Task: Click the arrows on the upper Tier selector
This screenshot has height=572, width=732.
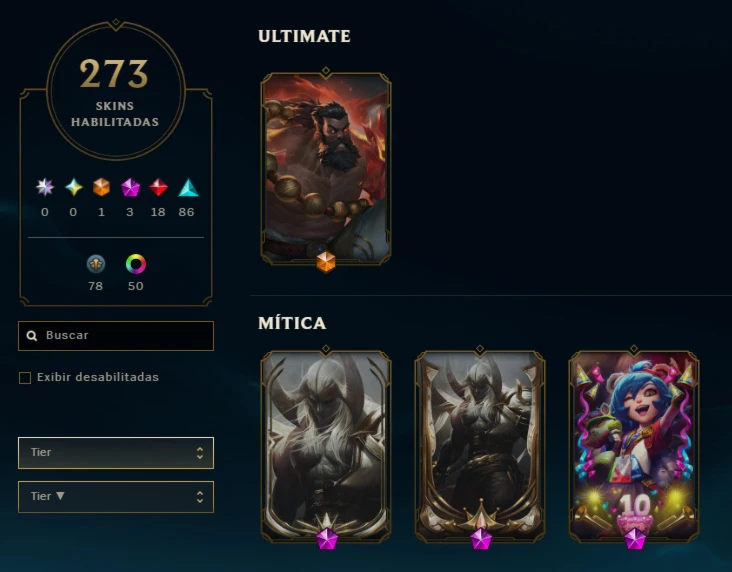Action: coord(200,452)
